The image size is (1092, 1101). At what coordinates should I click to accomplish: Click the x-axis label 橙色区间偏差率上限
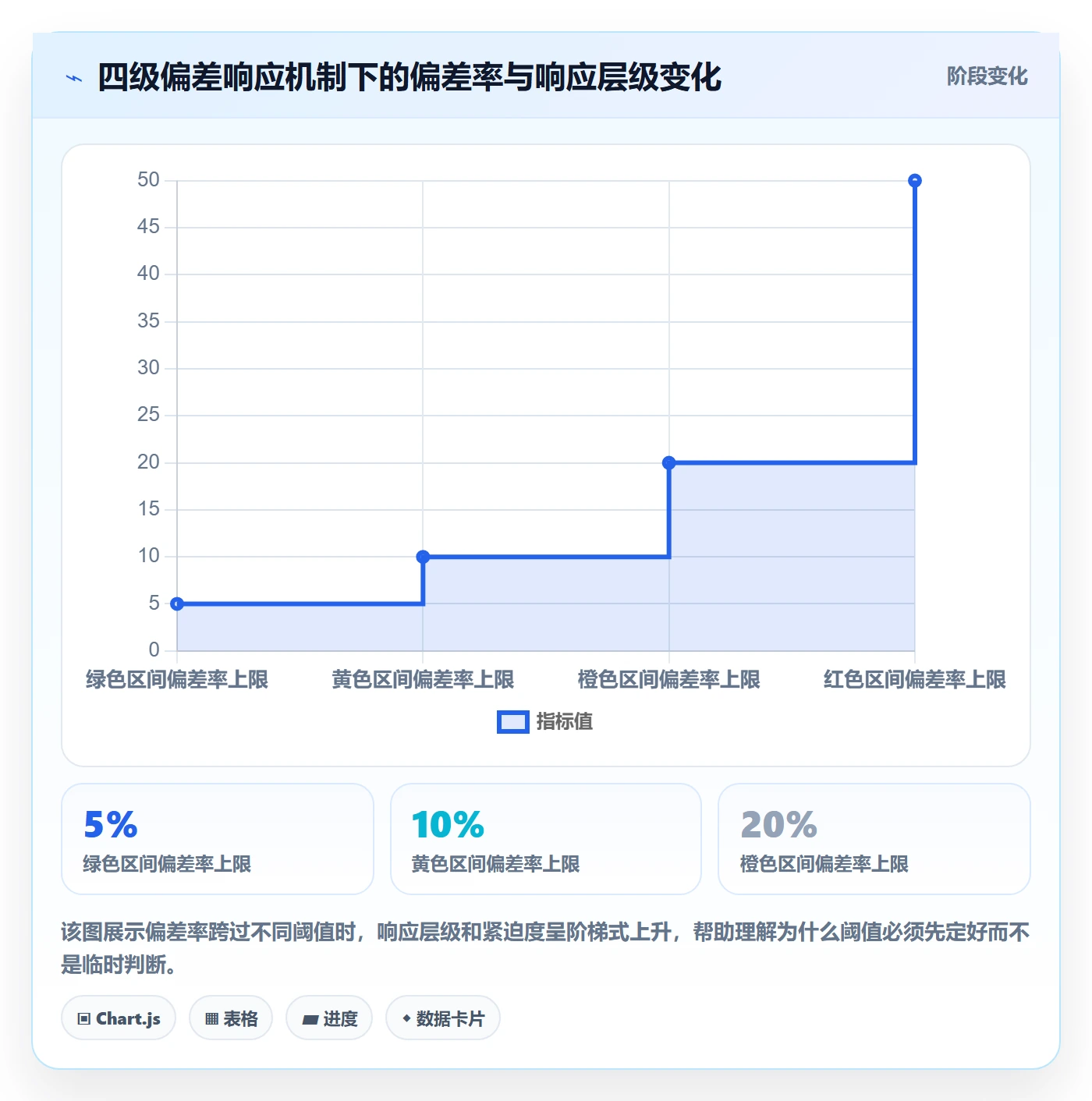[x=668, y=680]
